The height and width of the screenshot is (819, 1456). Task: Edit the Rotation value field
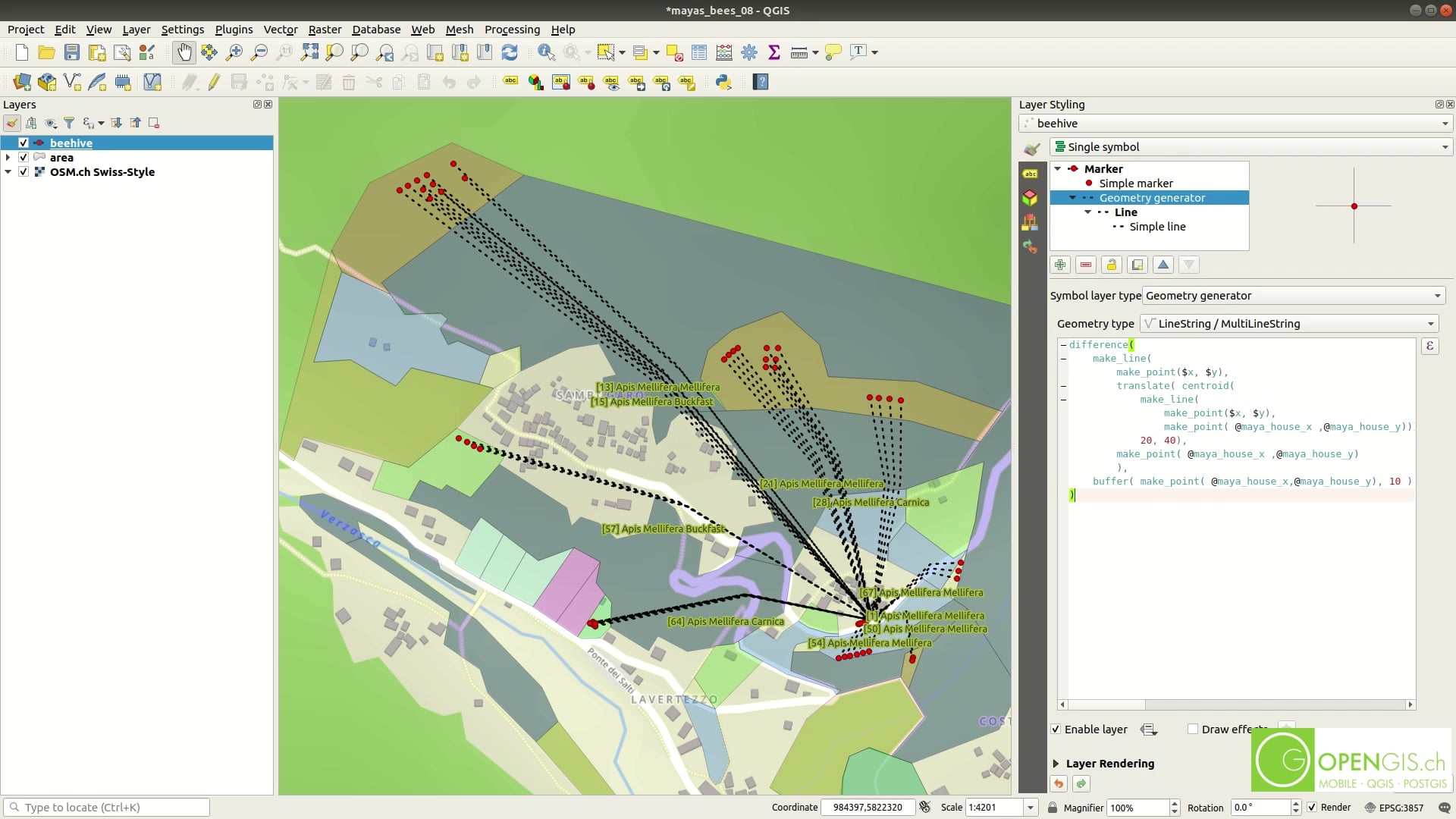pyautogui.click(x=1259, y=808)
